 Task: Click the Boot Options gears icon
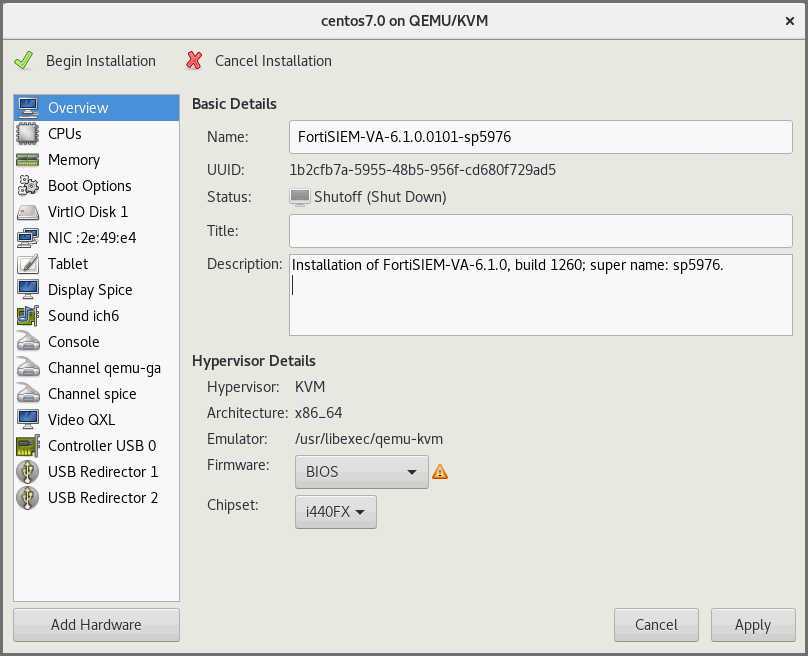(28, 186)
